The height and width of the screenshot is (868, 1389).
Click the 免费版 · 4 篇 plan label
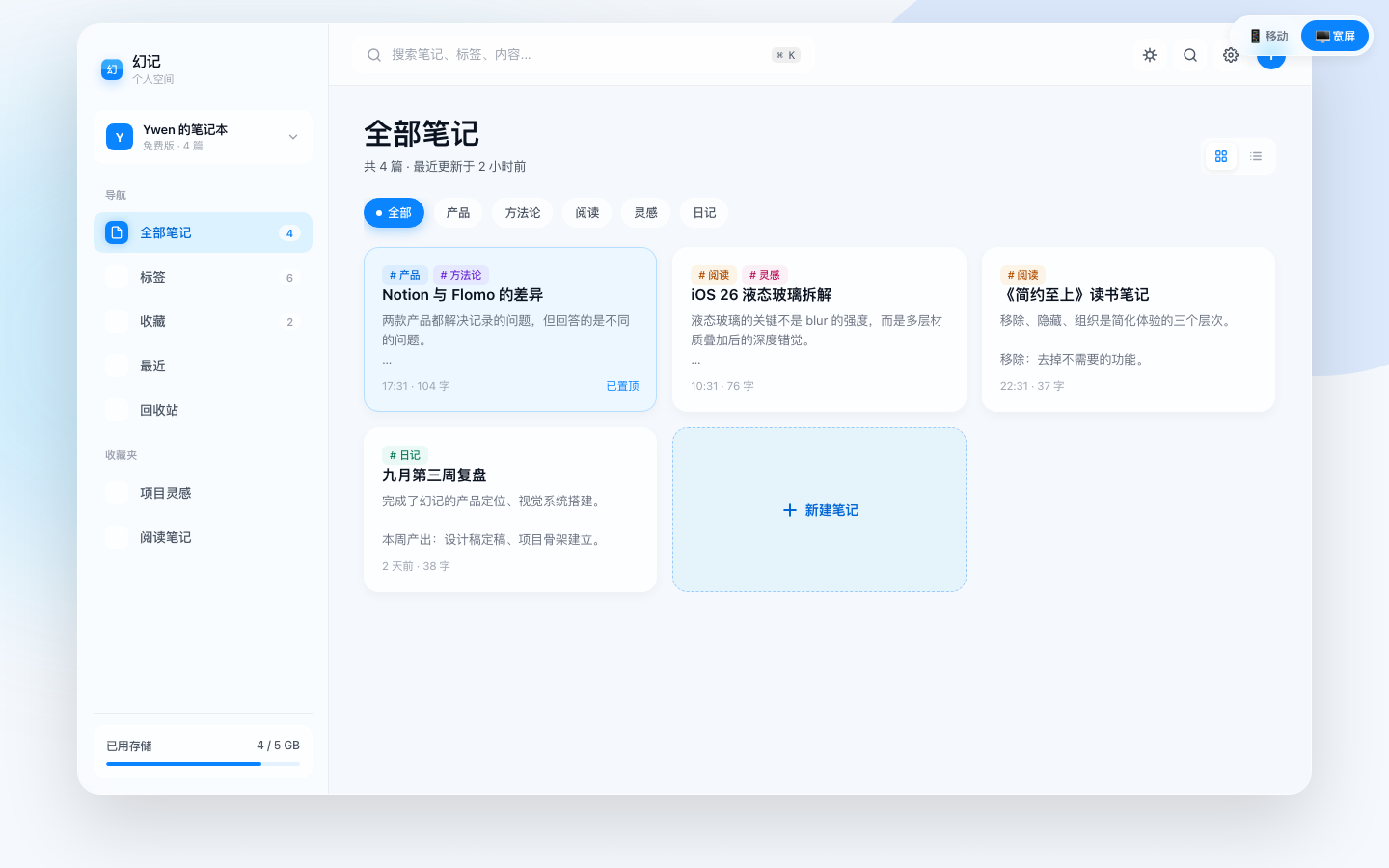click(x=173, y=146)
